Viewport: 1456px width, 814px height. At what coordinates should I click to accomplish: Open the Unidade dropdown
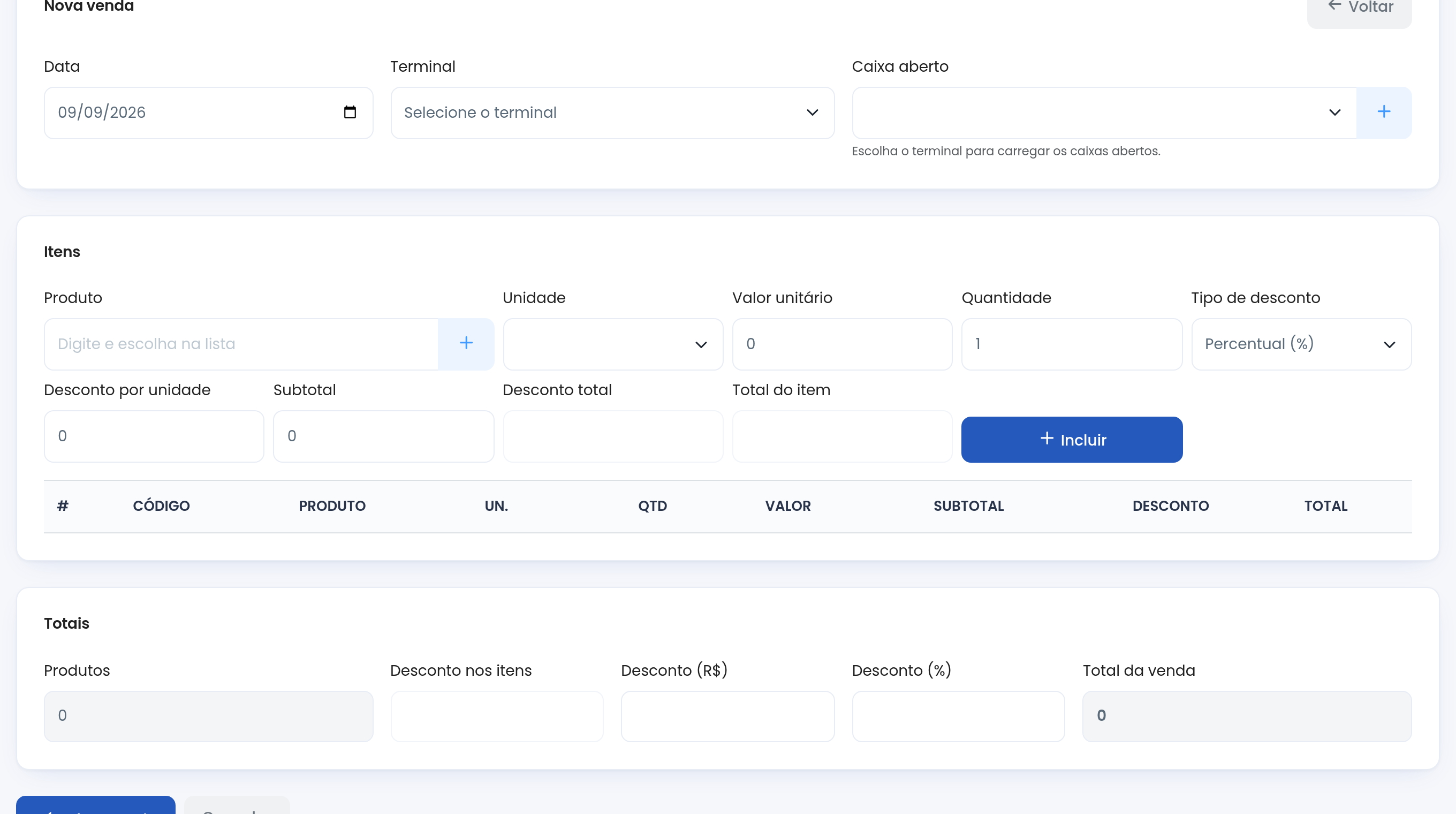[x=613, y=344]
